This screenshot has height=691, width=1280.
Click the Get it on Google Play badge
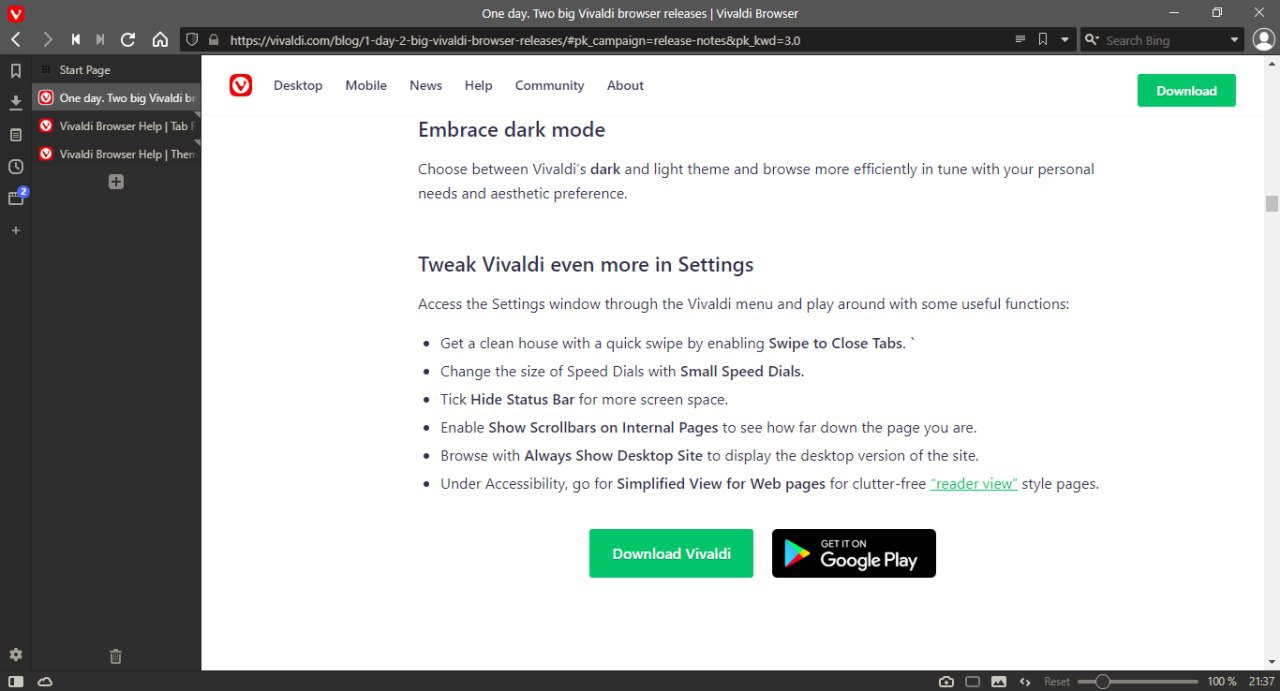[854, 553]
